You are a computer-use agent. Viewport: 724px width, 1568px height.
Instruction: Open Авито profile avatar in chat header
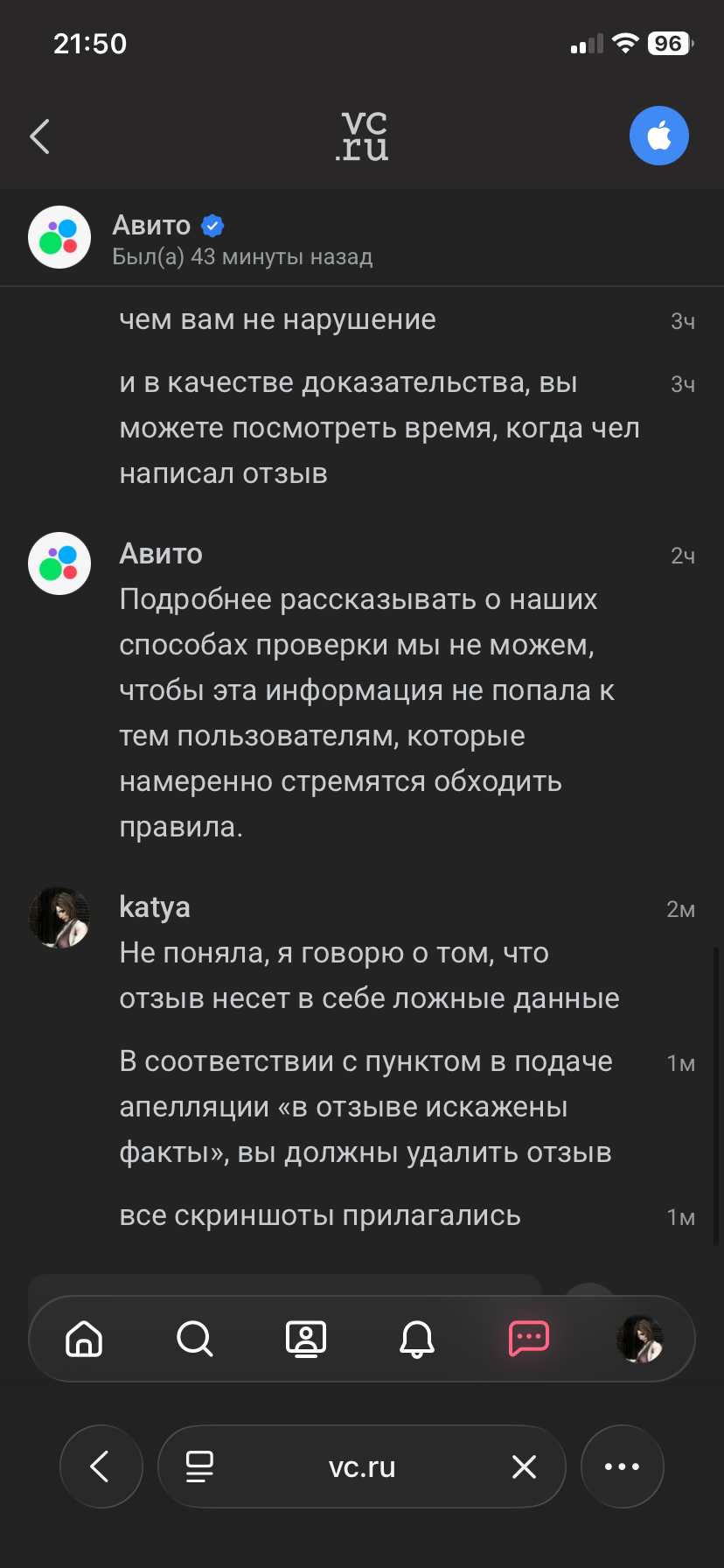point(59,237)
